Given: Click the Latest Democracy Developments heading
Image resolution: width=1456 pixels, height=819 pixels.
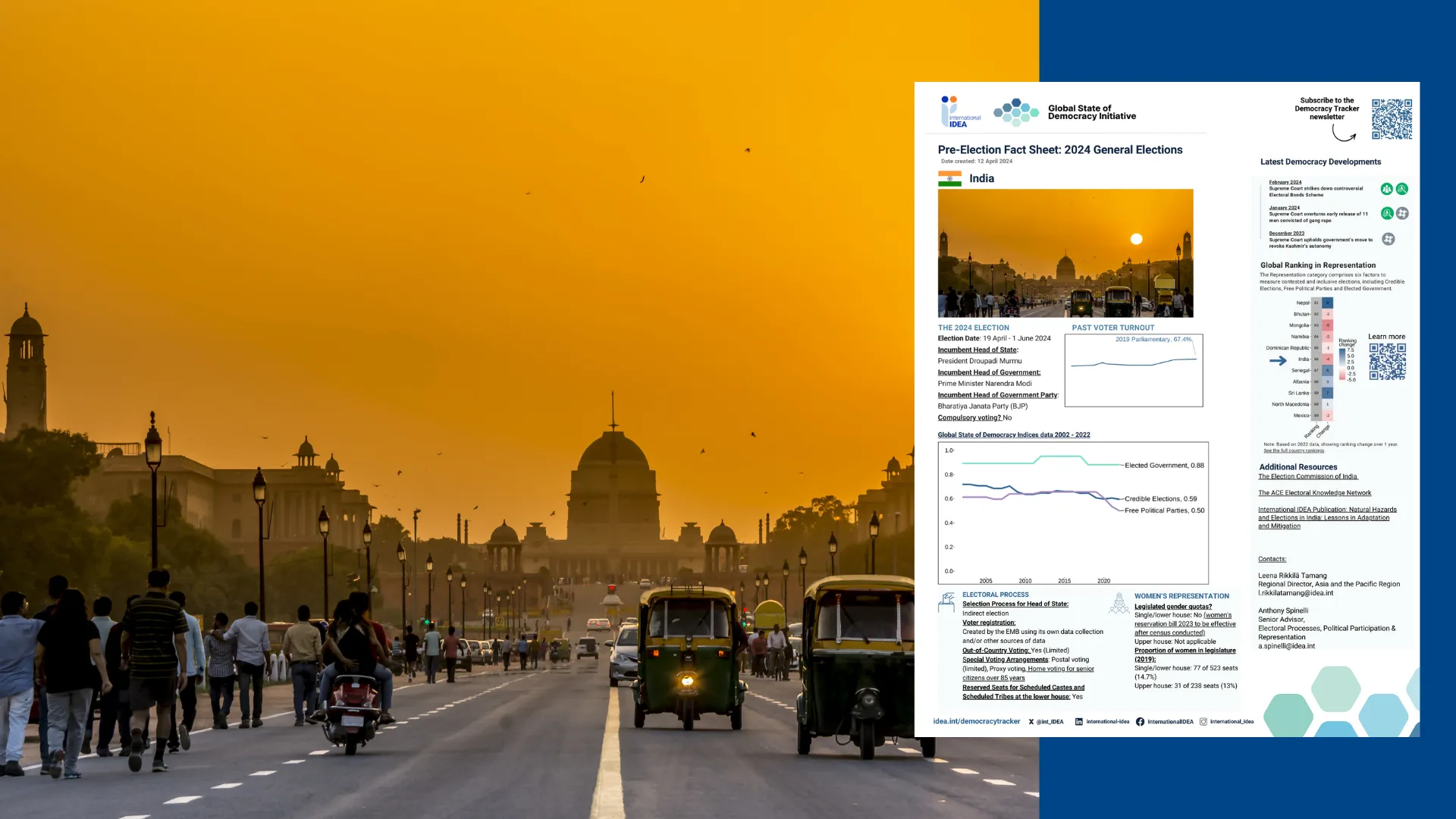Looking at the screenshot, I should point(1320,162).
